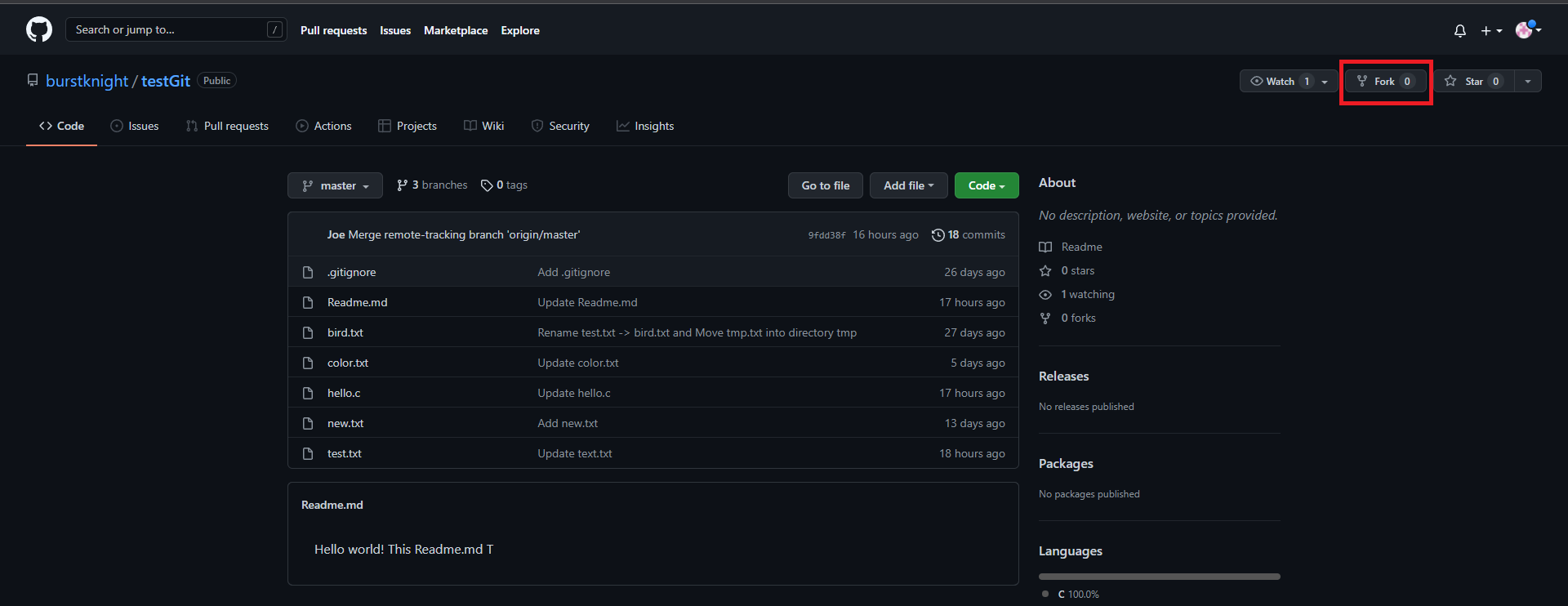Click the file icon beside .gitignore
This screenshot has height=606, width=1568.
pos(308,272)
